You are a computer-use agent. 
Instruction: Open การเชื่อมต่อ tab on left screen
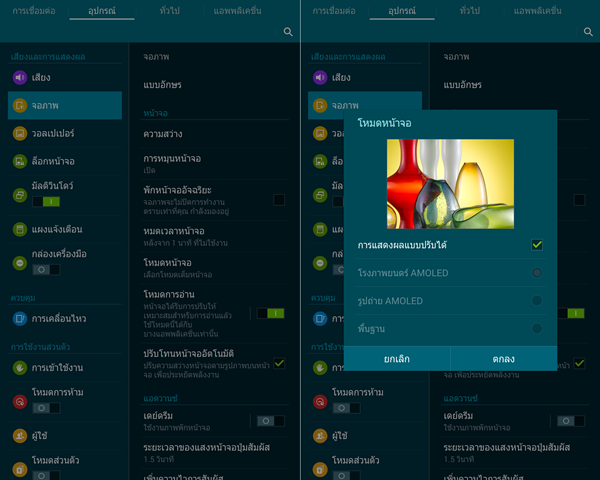coord(34,10)
